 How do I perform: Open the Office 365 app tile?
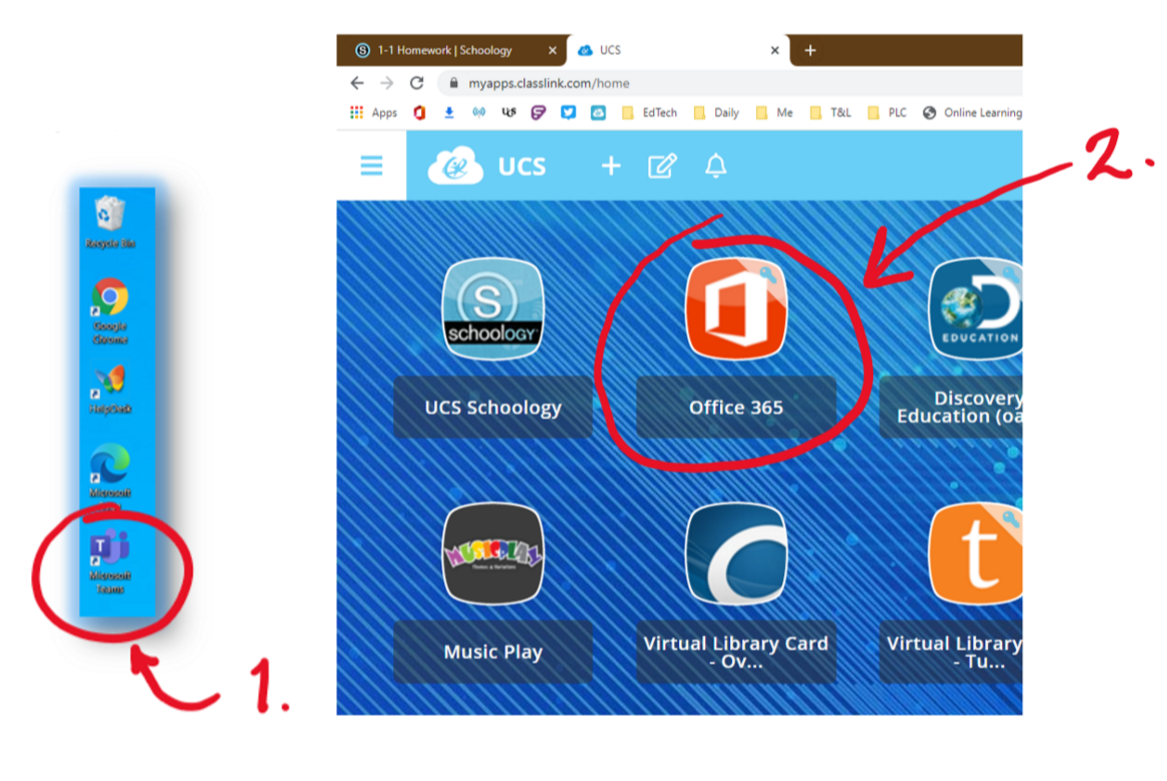click(x=735, y=308)
